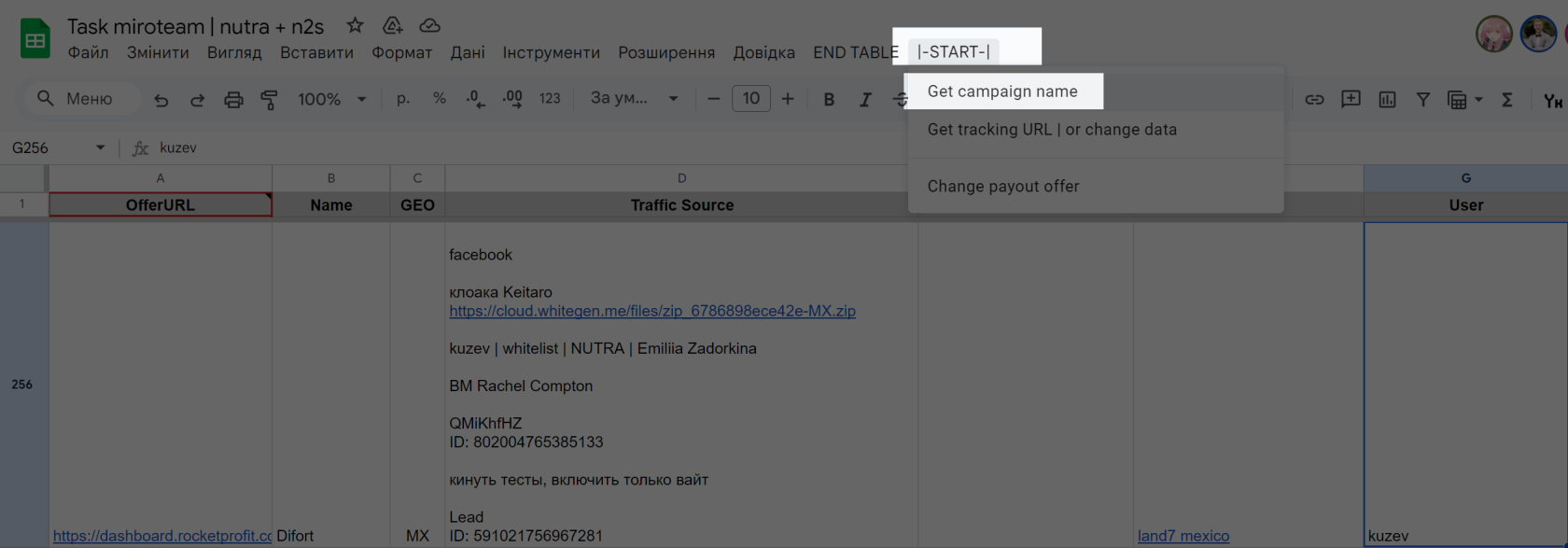Toggle bold formatting
This screenshot has width=1568, height=548.
(x=829, y=99)
